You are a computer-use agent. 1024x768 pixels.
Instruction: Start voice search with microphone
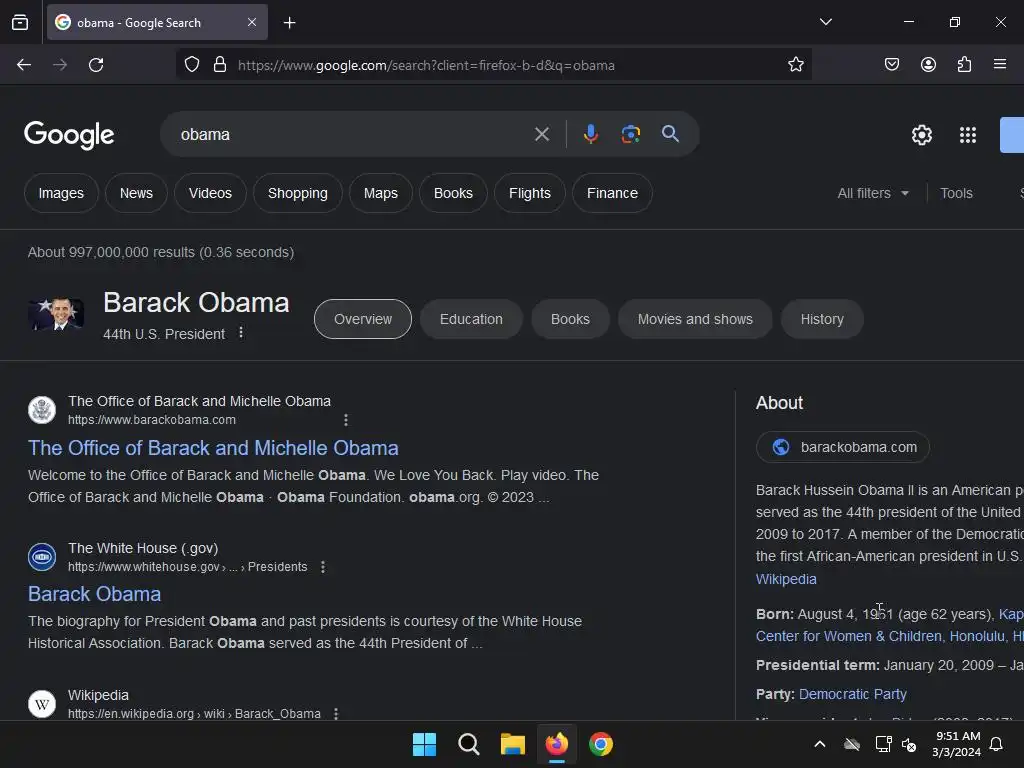[x=590, y=134]
